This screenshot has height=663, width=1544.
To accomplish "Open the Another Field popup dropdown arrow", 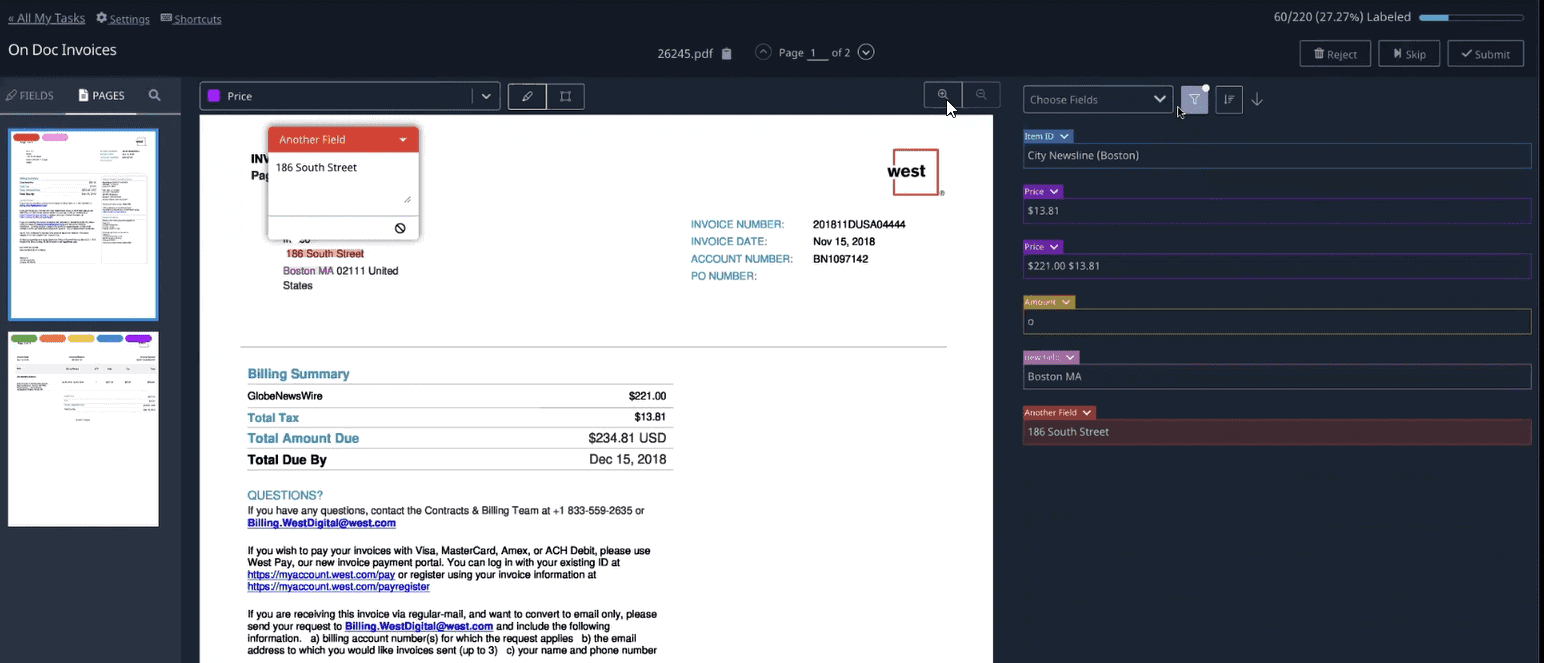I will (x=403, y=140).
